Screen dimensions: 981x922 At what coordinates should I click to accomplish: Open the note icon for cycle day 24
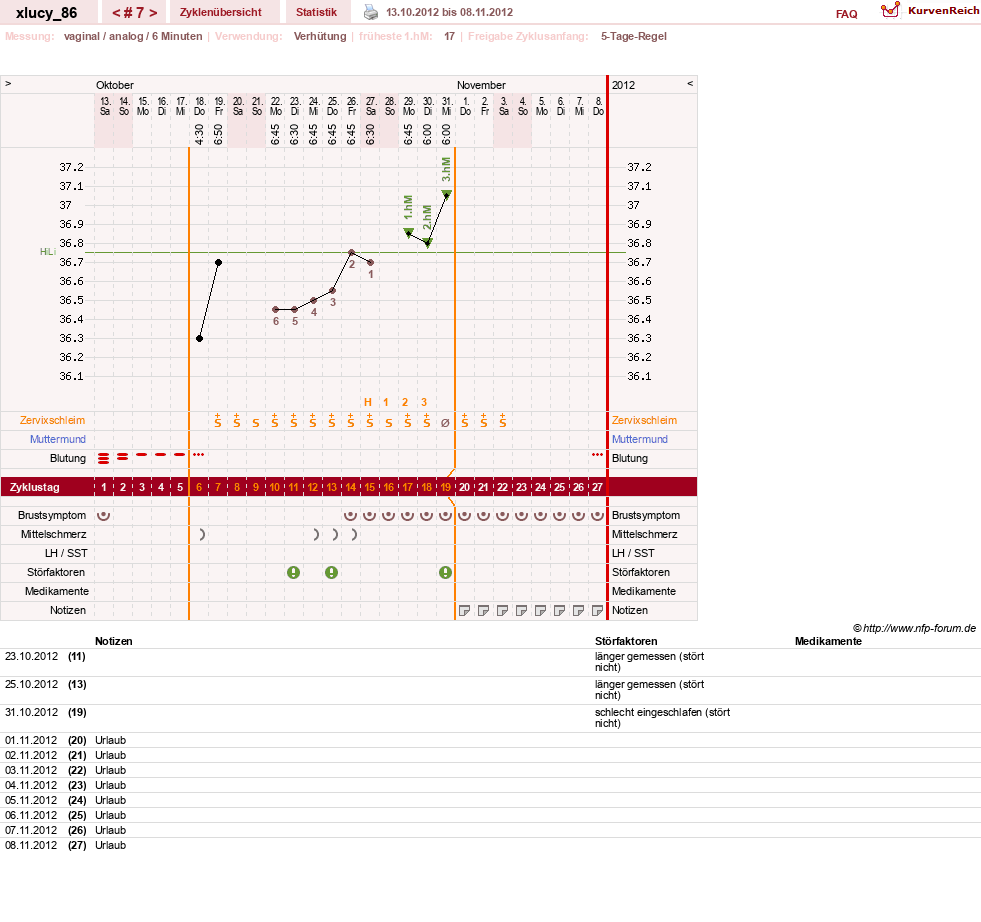click(x=541, y=610)
